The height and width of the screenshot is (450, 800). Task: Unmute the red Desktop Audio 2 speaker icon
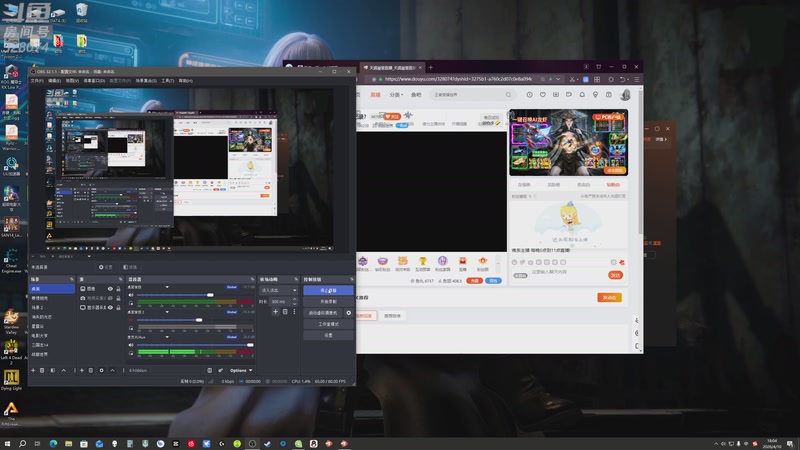[131, 320]
